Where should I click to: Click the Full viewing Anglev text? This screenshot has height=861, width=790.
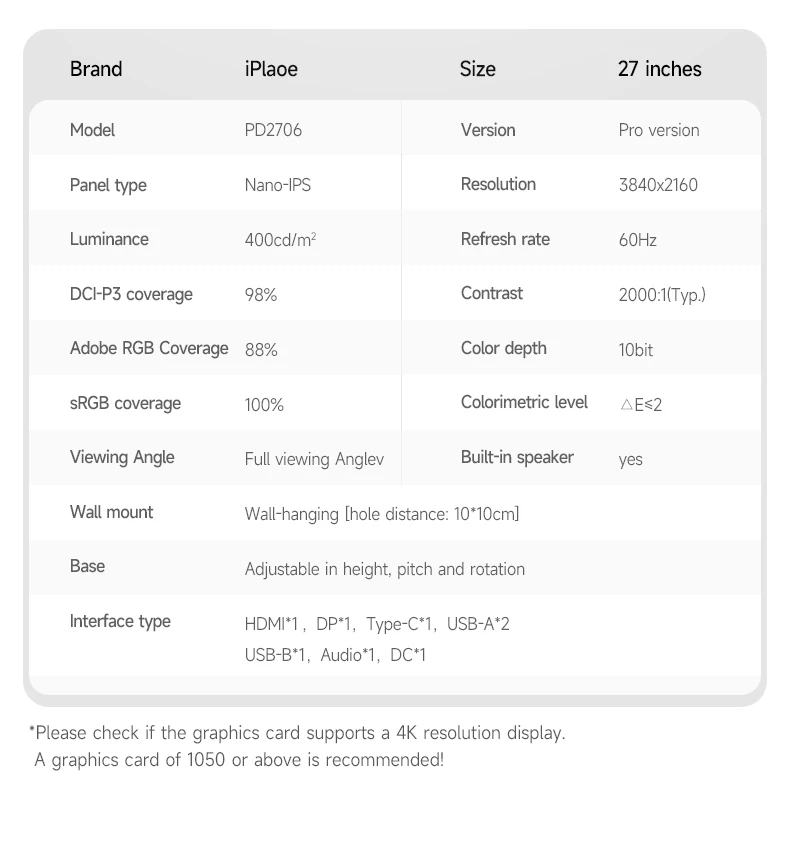point(314,459)
